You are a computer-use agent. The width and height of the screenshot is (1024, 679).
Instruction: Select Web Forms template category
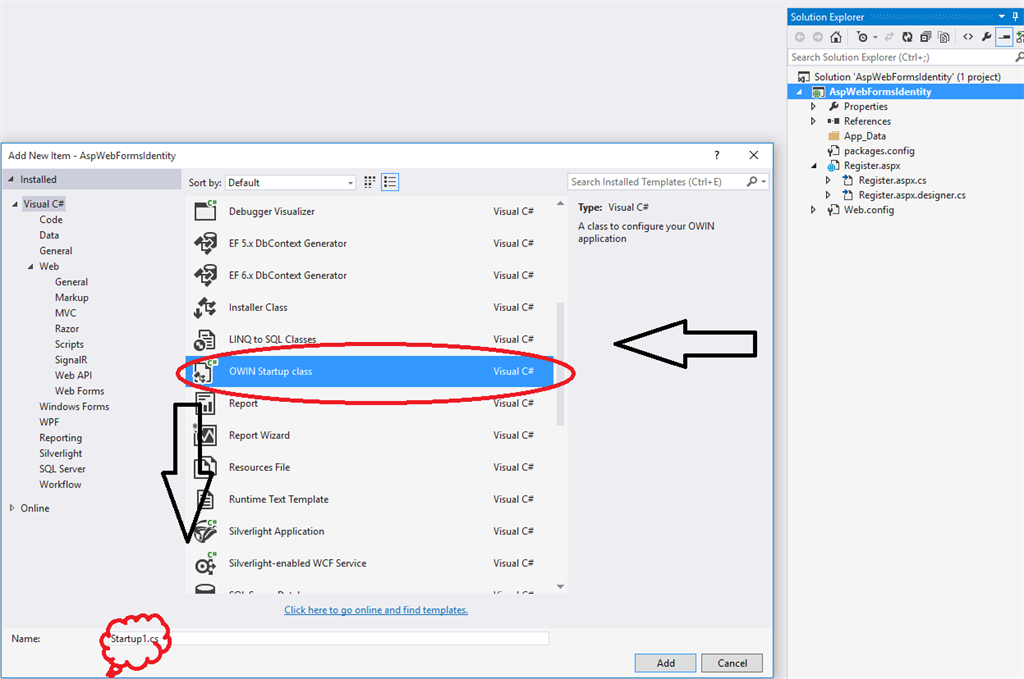(x=80, y=391)
